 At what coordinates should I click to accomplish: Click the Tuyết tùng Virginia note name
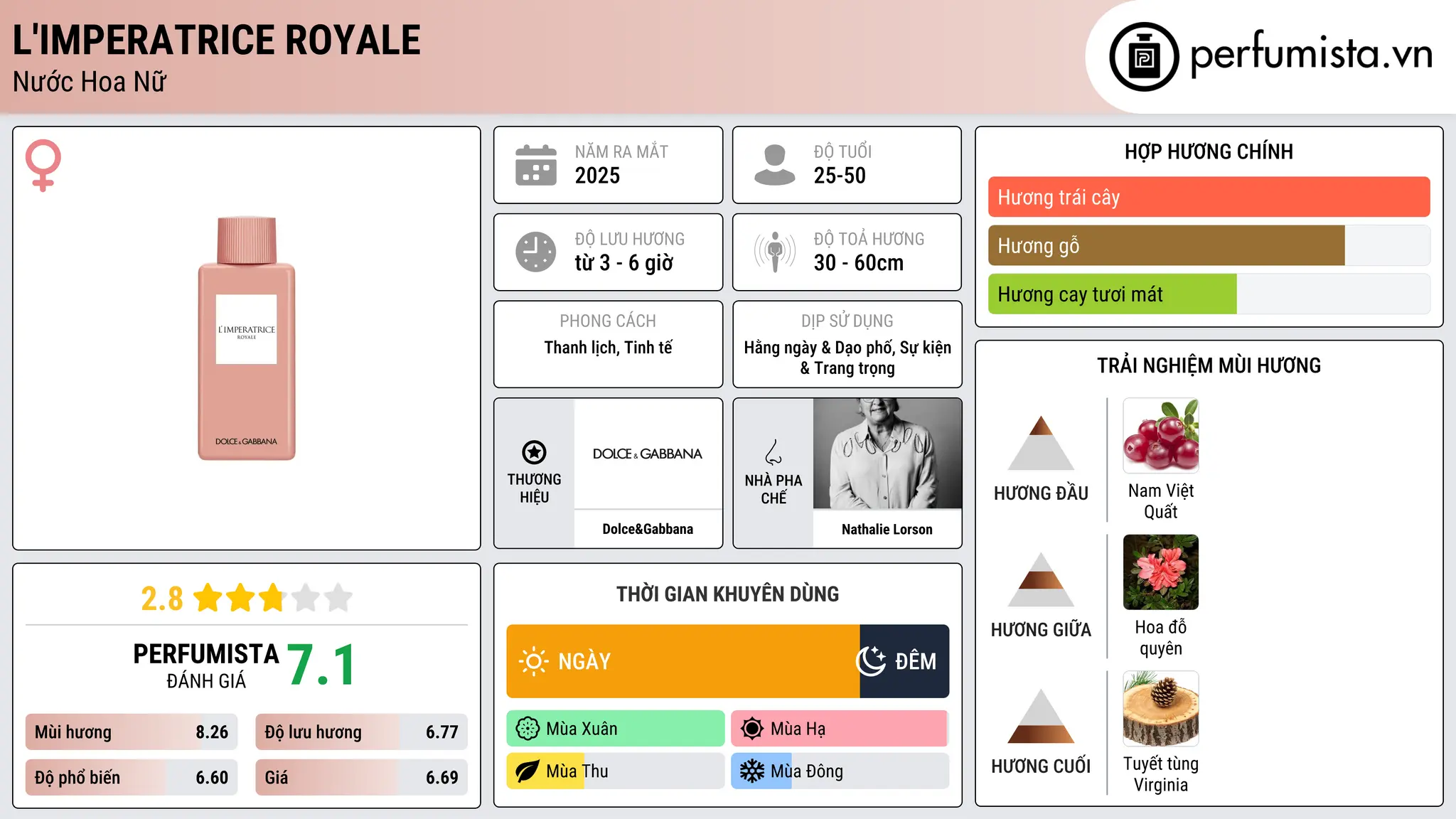click(x=1161, y=774)
